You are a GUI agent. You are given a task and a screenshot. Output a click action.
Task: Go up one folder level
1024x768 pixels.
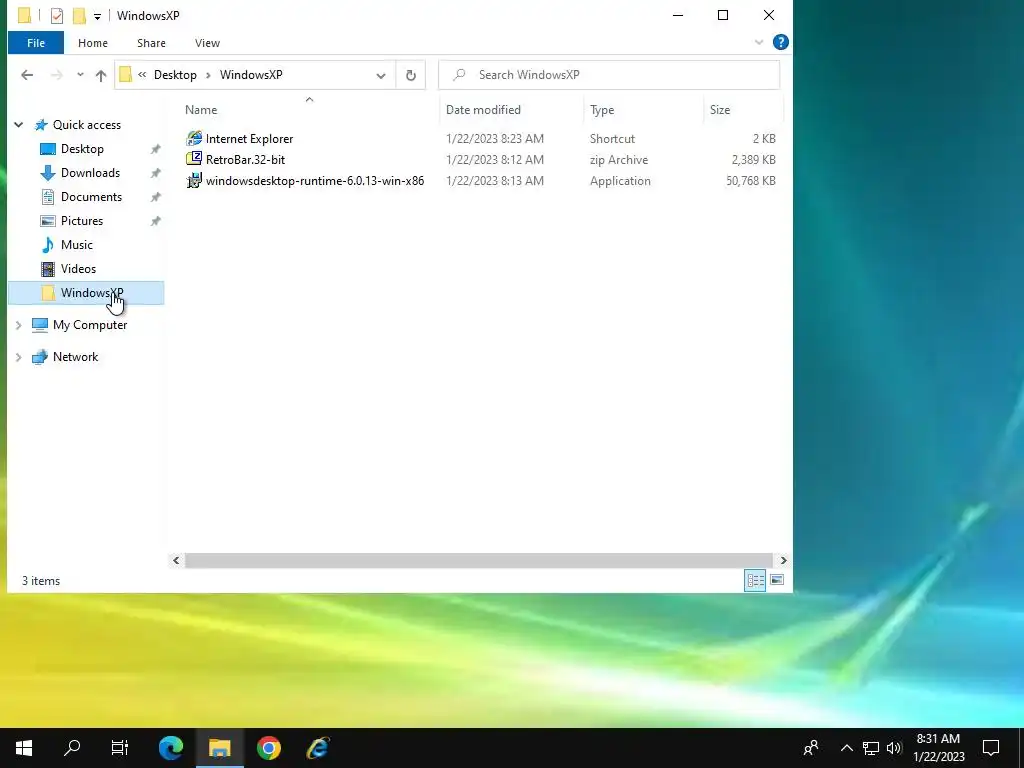[x=101, y=75]
